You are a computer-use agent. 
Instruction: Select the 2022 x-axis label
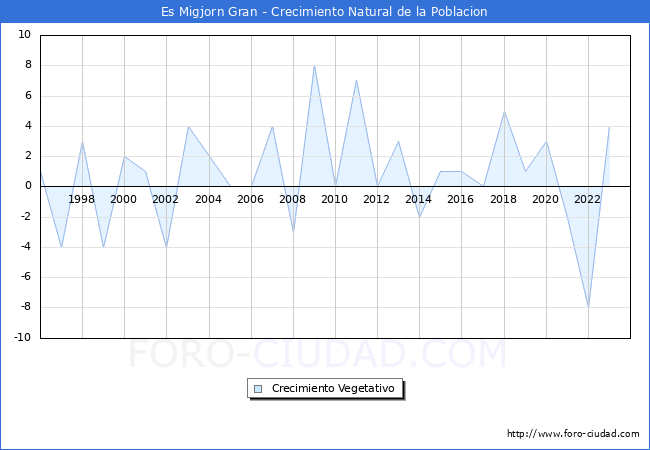click(x=587, y=200)
